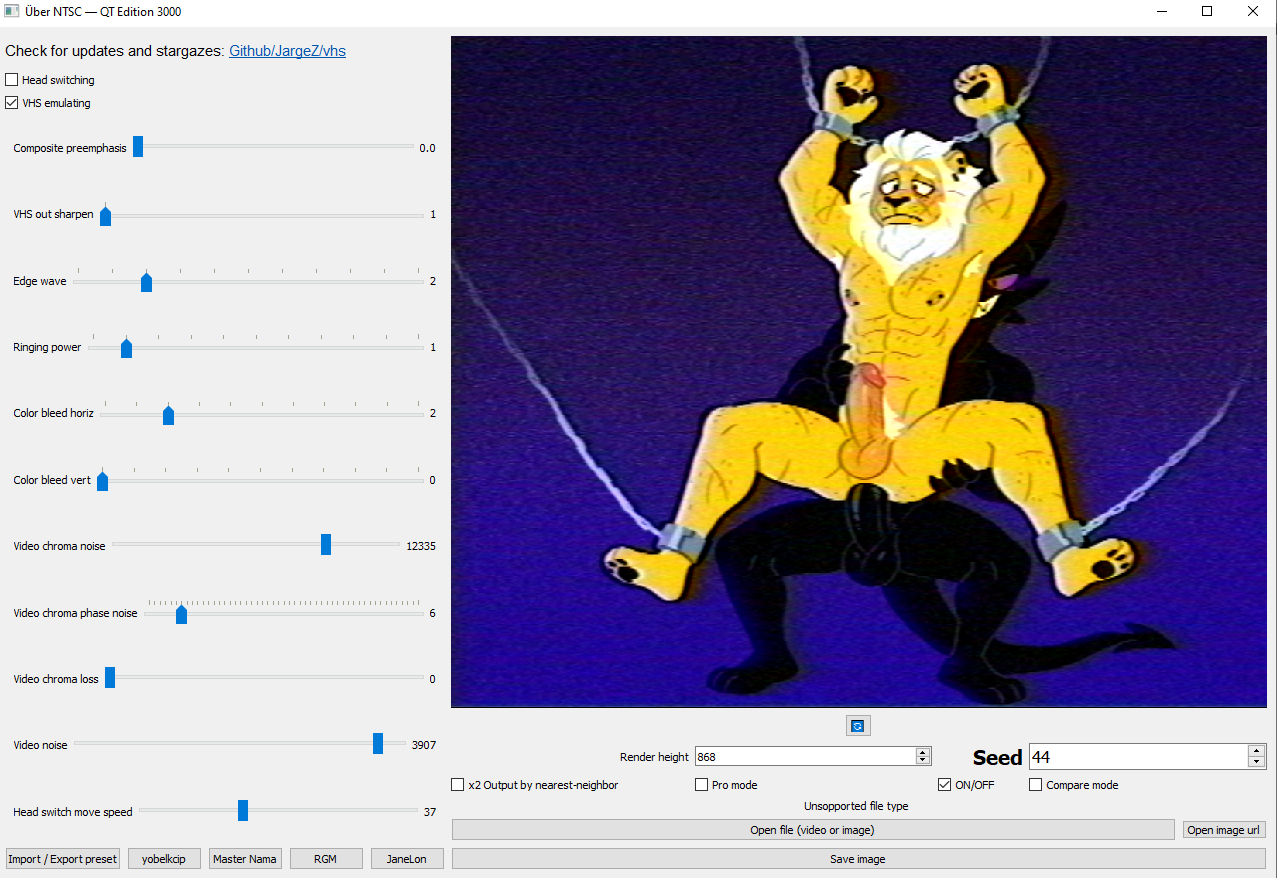Click Video chroma phase noise slider handle
This screenshot has width=1277, height=878.
tap(181, 613)
